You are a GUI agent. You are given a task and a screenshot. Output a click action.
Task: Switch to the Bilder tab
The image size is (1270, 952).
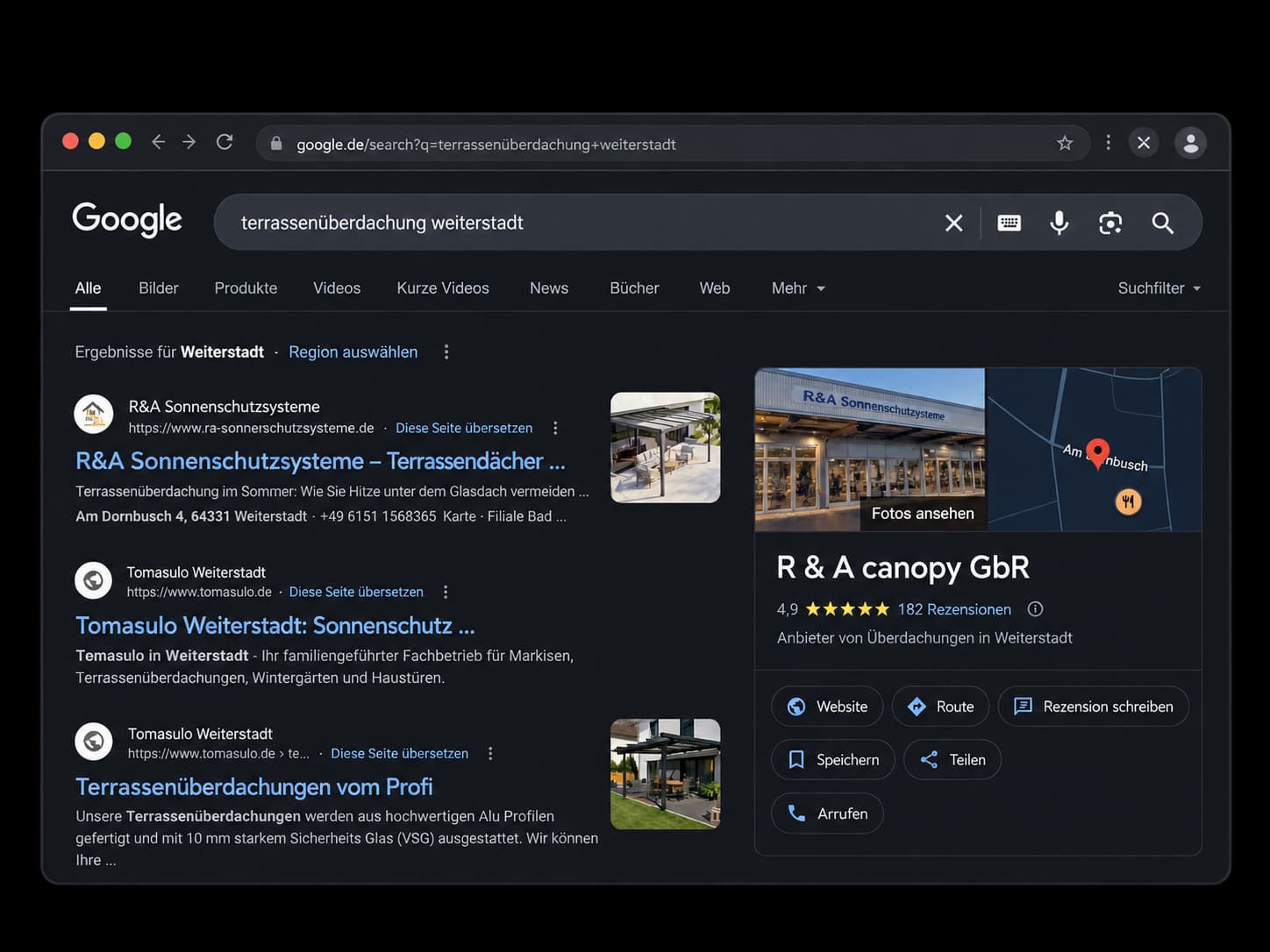159,288
